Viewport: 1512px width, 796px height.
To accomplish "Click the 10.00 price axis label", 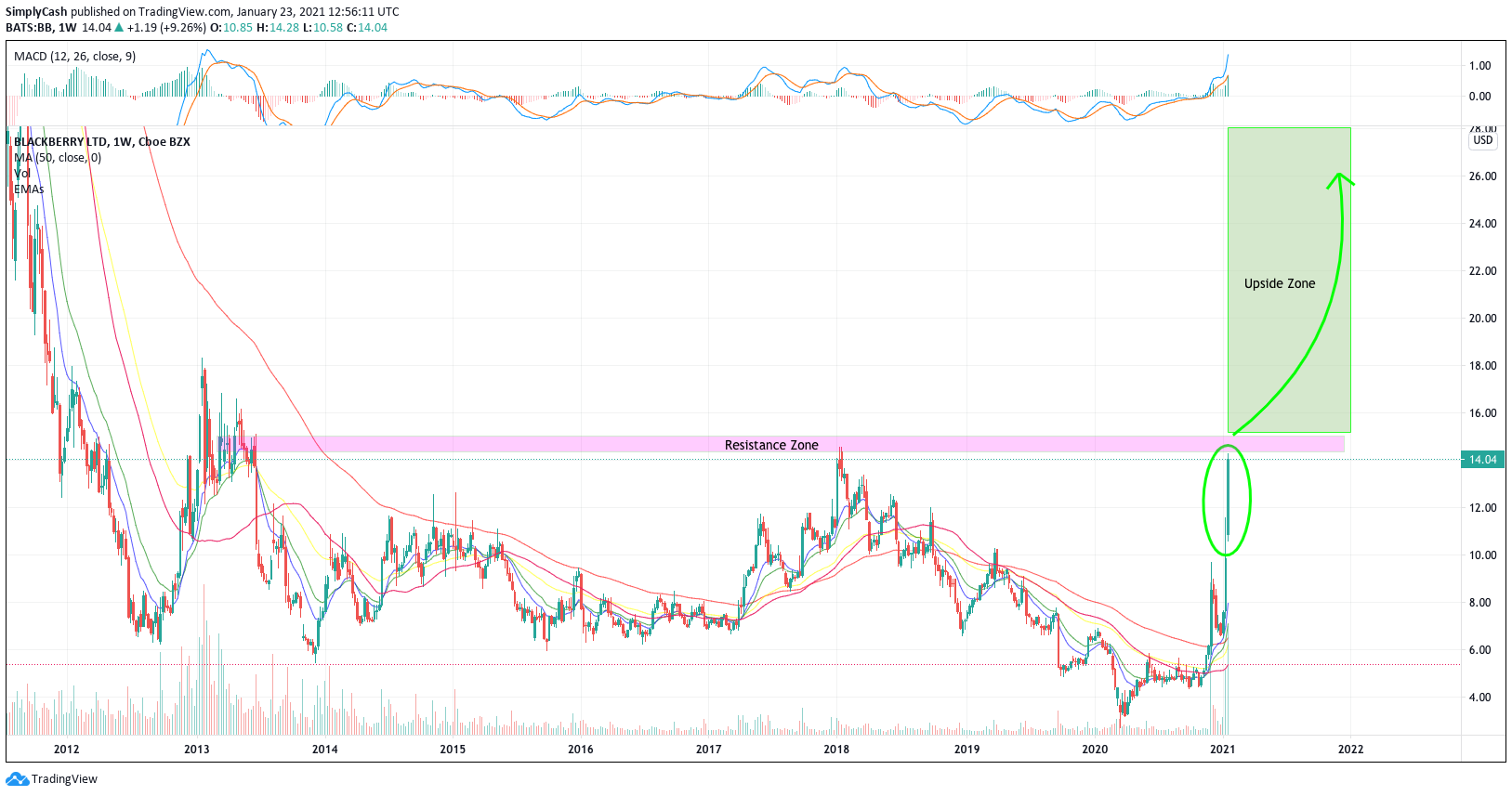I will click(1482, 555).
